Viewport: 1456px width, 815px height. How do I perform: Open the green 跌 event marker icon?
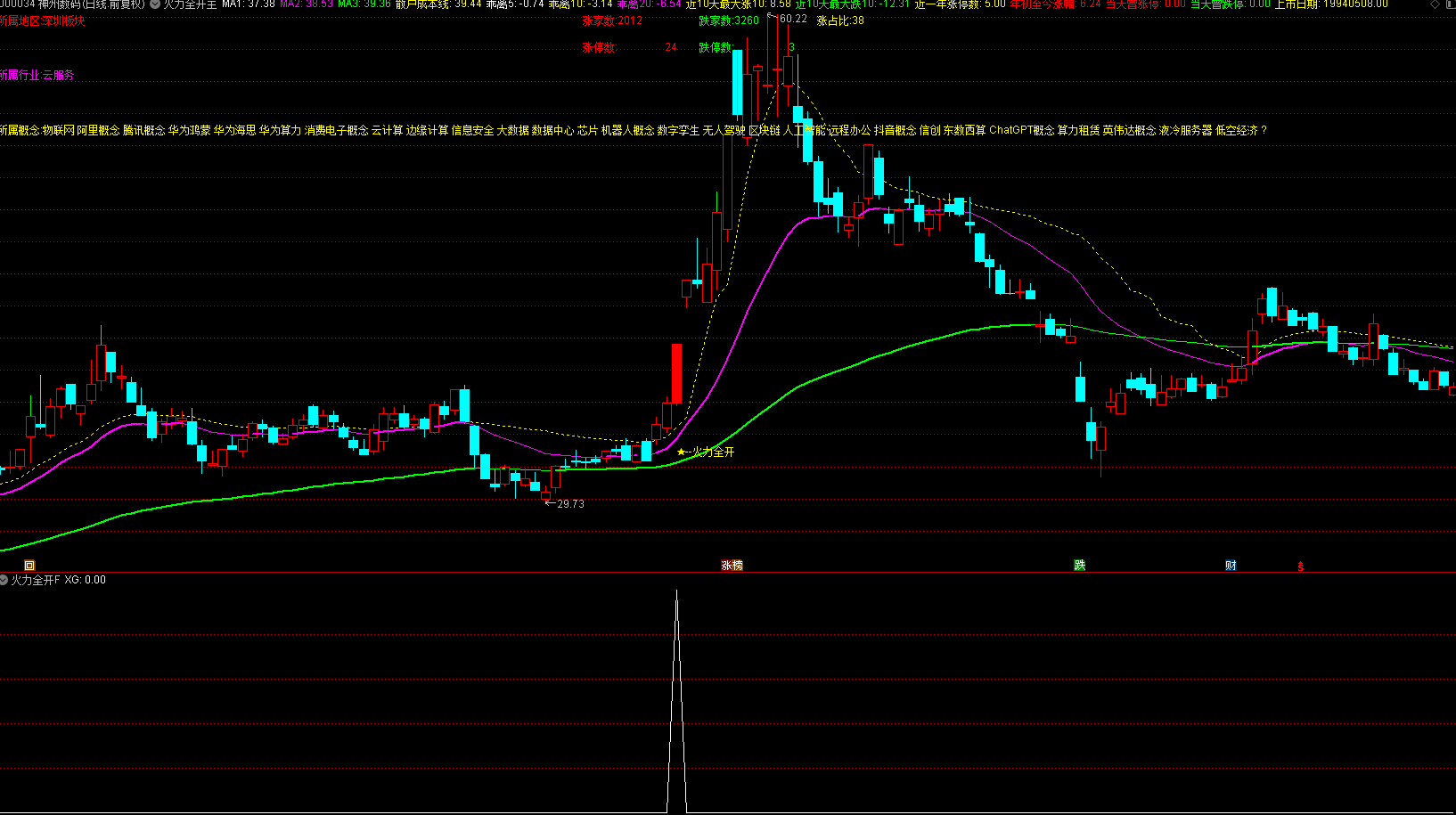1080,566
